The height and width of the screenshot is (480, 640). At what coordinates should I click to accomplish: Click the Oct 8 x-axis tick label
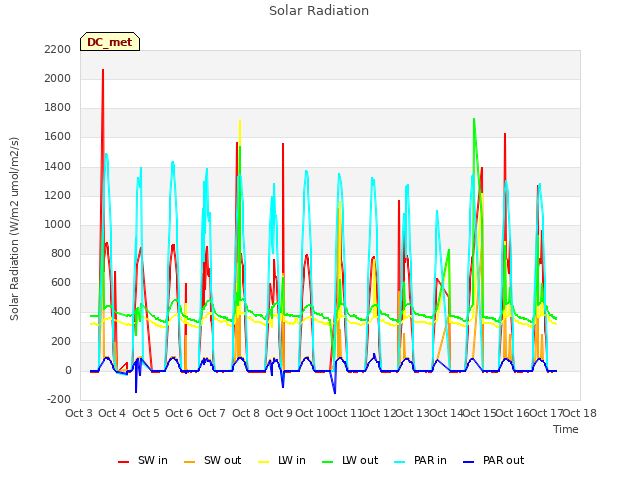(x=246, y=413)
